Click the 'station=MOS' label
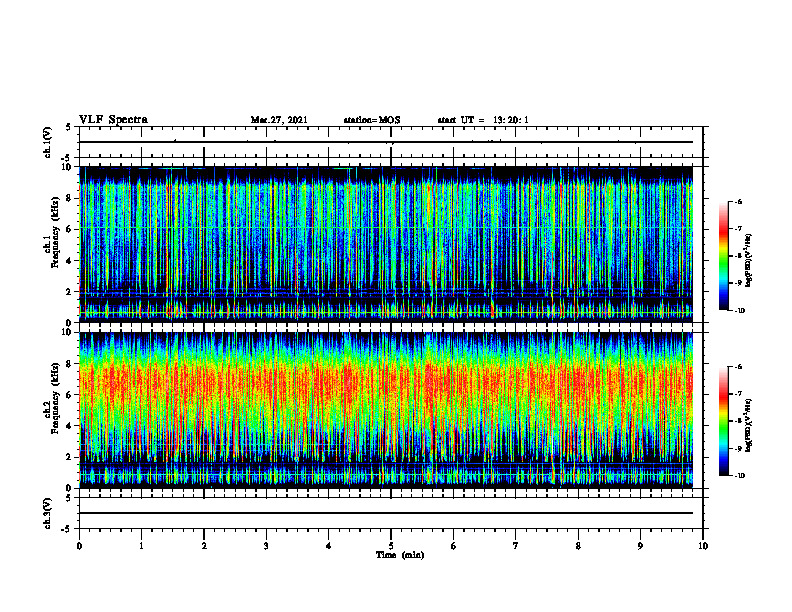Image resolution: width=792 pixels, height=612 pixels. [x=372, y=120]
